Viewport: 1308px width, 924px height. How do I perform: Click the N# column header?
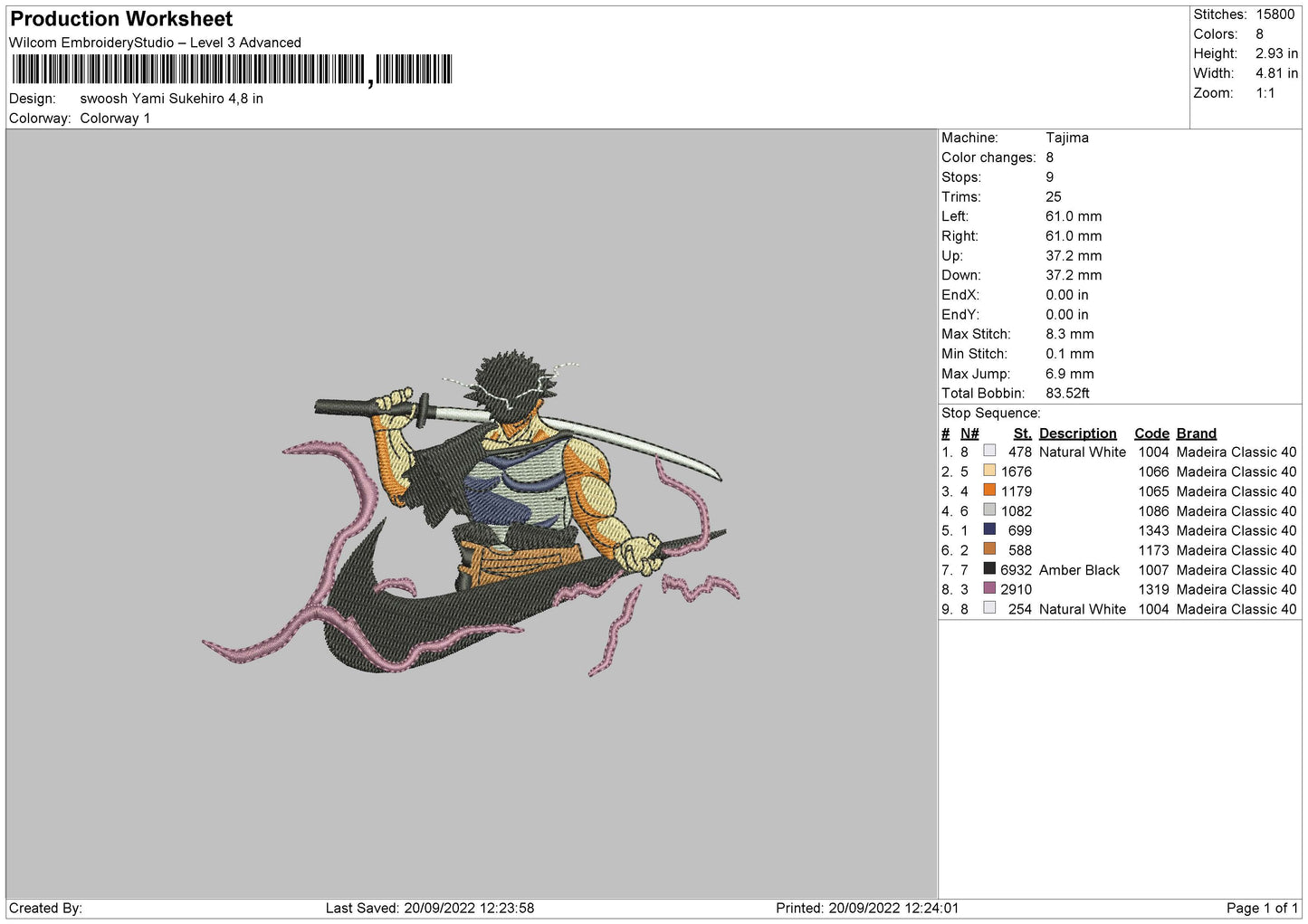[969, 433]
